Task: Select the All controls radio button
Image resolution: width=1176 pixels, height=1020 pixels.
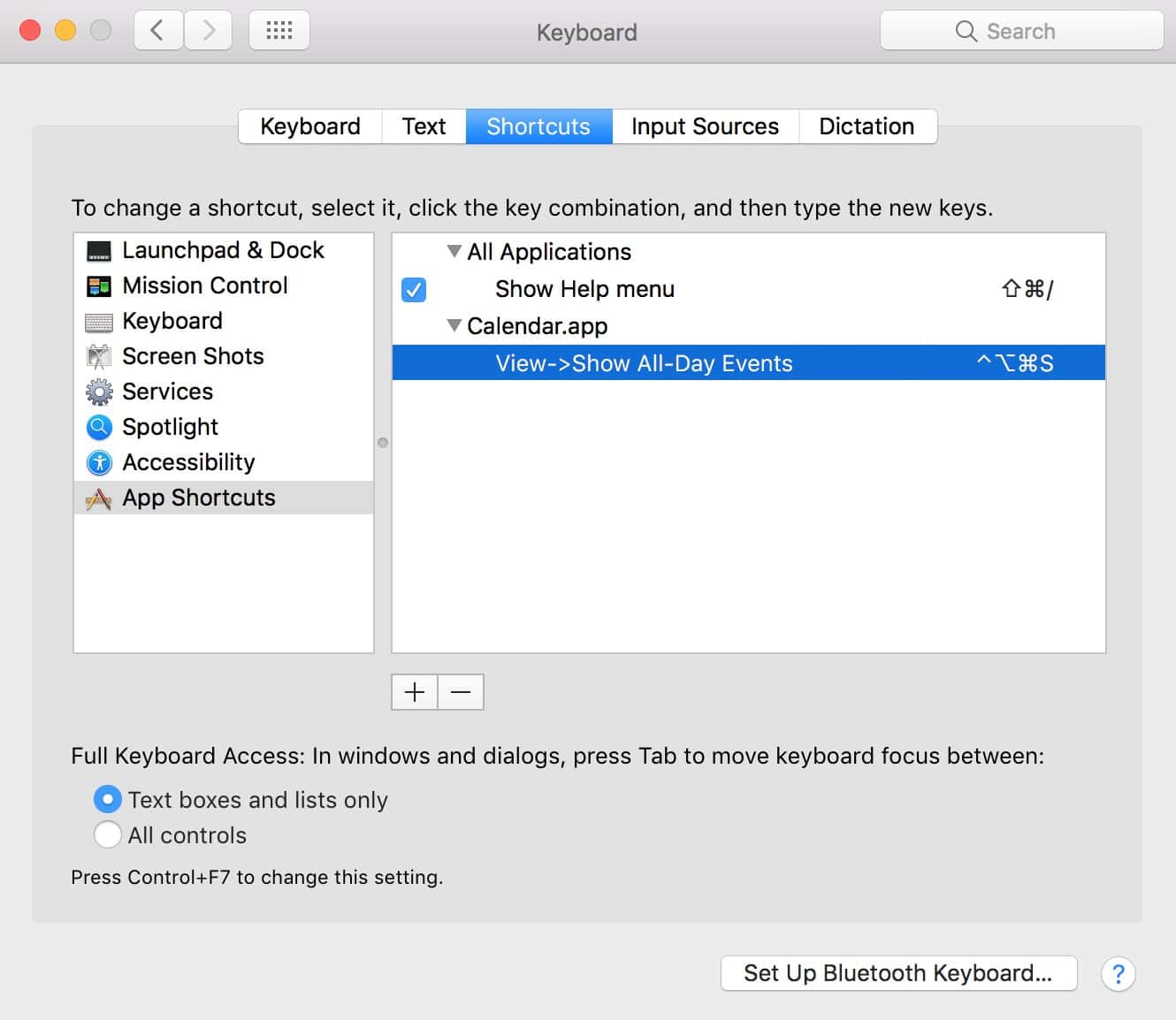Action: pyautogui.click(x=108, y=835)
